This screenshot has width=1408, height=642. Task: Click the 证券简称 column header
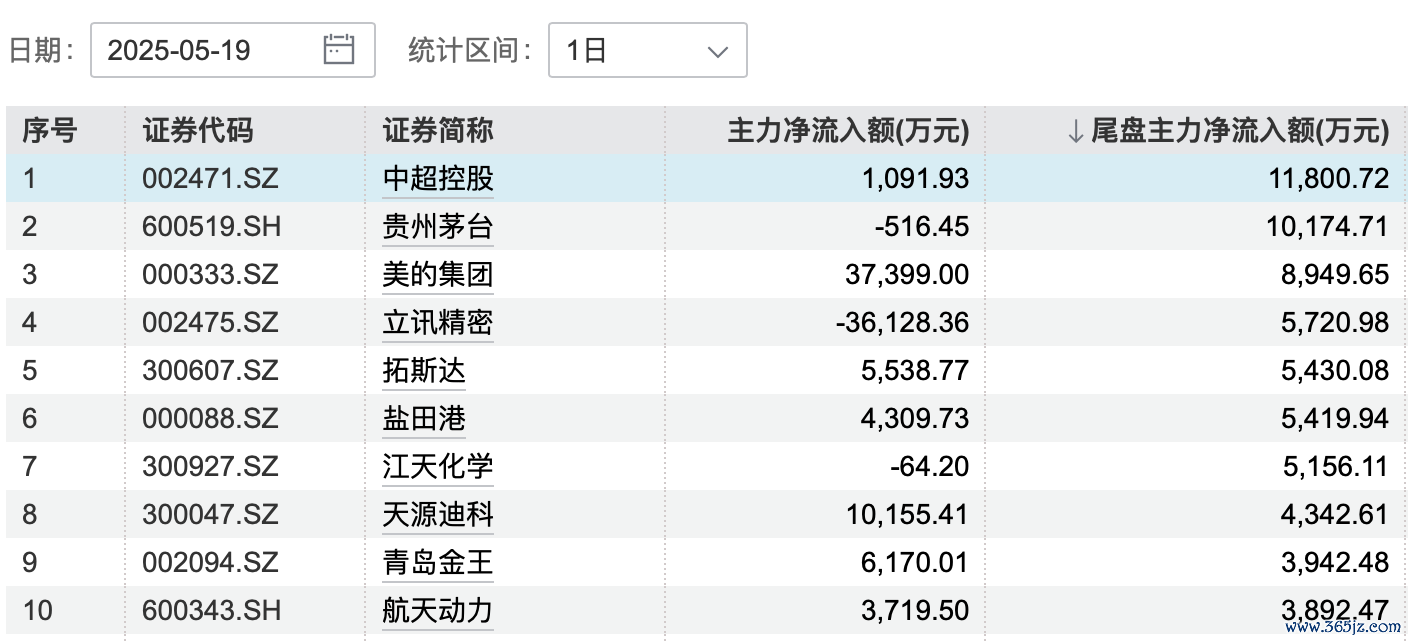click(438, 131)
